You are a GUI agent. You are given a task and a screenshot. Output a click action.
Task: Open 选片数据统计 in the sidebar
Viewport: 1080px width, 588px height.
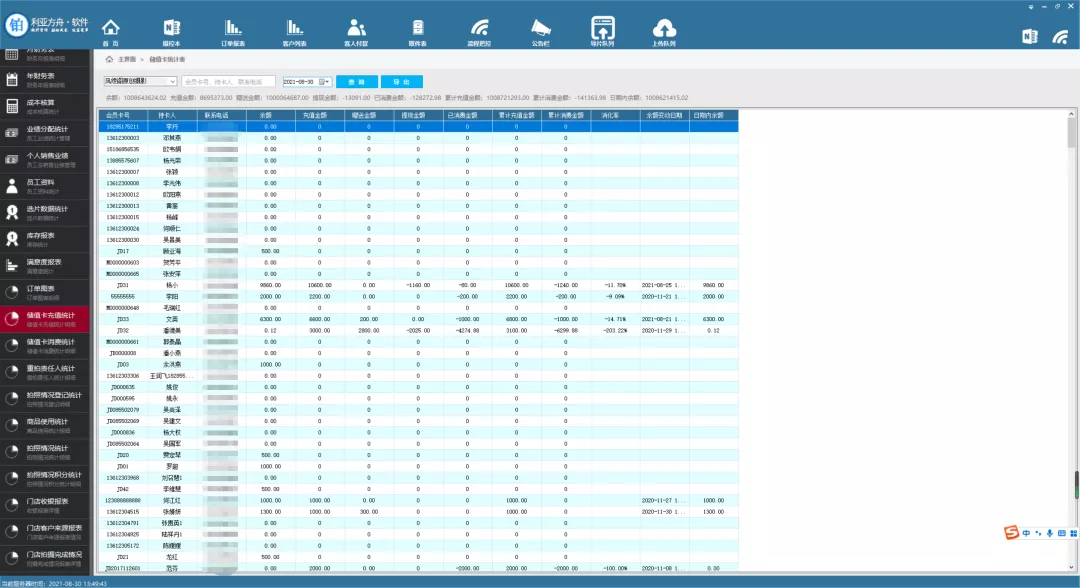tap(45, 213)
